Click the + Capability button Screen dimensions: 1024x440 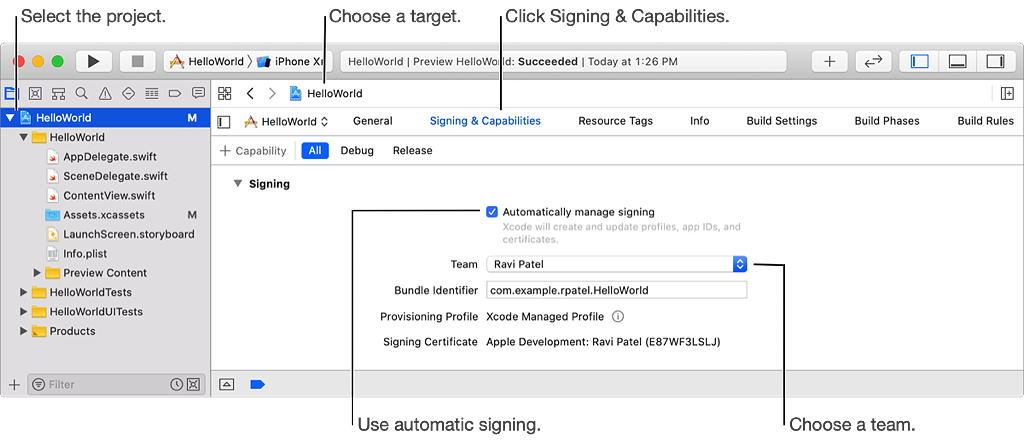click(x=253, y=151)
